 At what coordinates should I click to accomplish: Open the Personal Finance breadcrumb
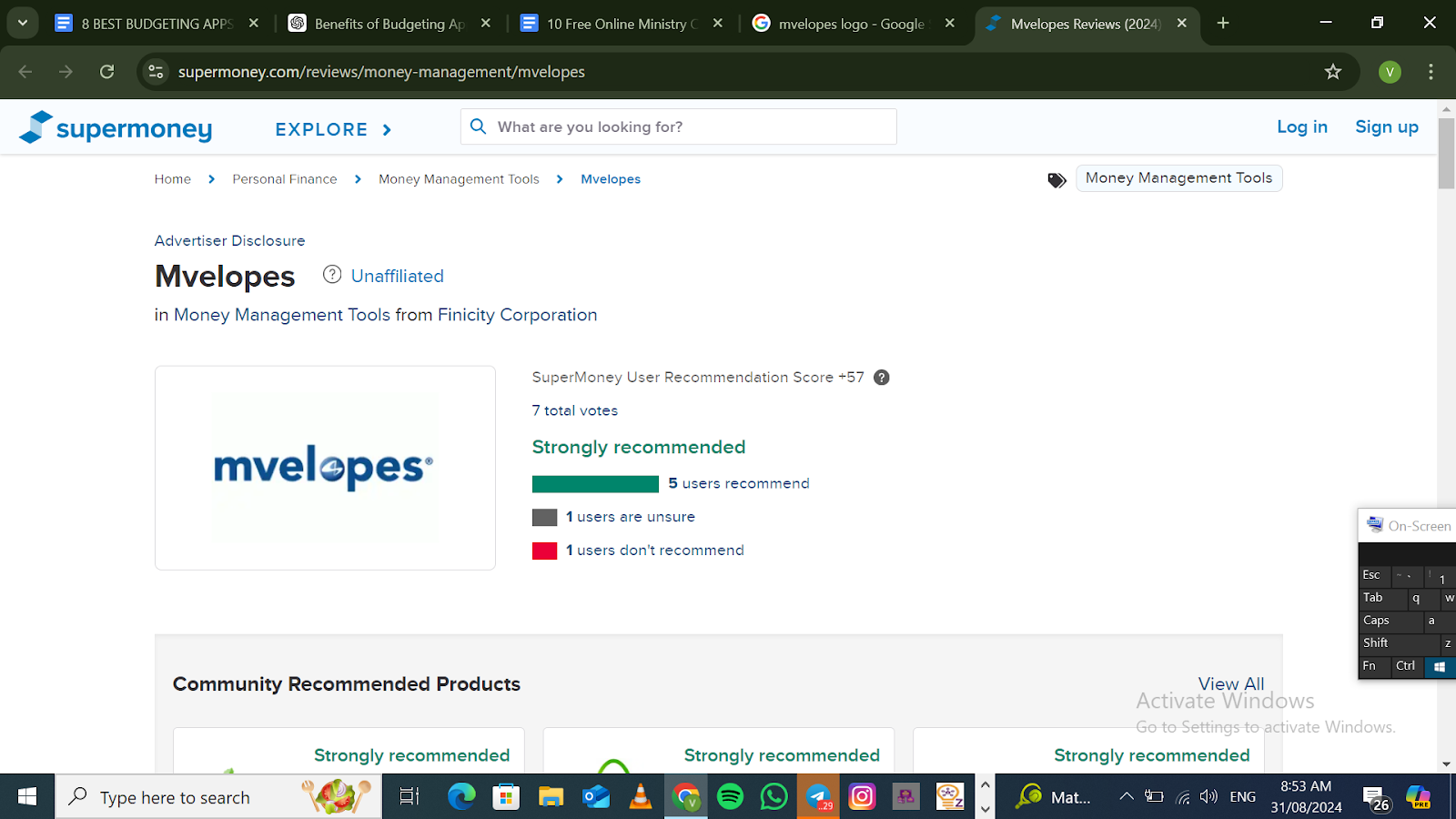tap(285, 179)
